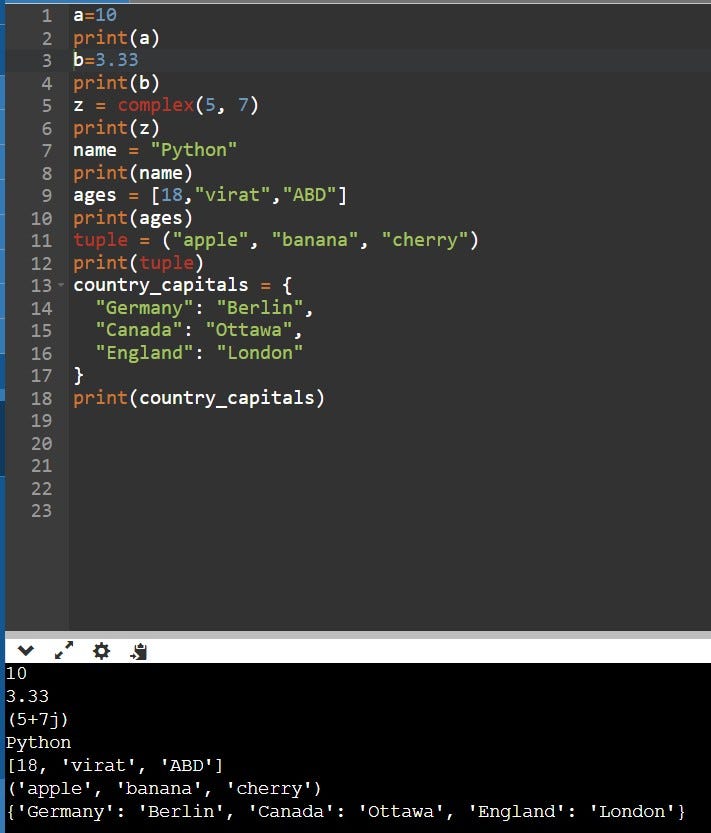Click the "Ottawa" value on line 15
Screen dimensions: 711x833
pyautogui.click(x=249, y=330)
